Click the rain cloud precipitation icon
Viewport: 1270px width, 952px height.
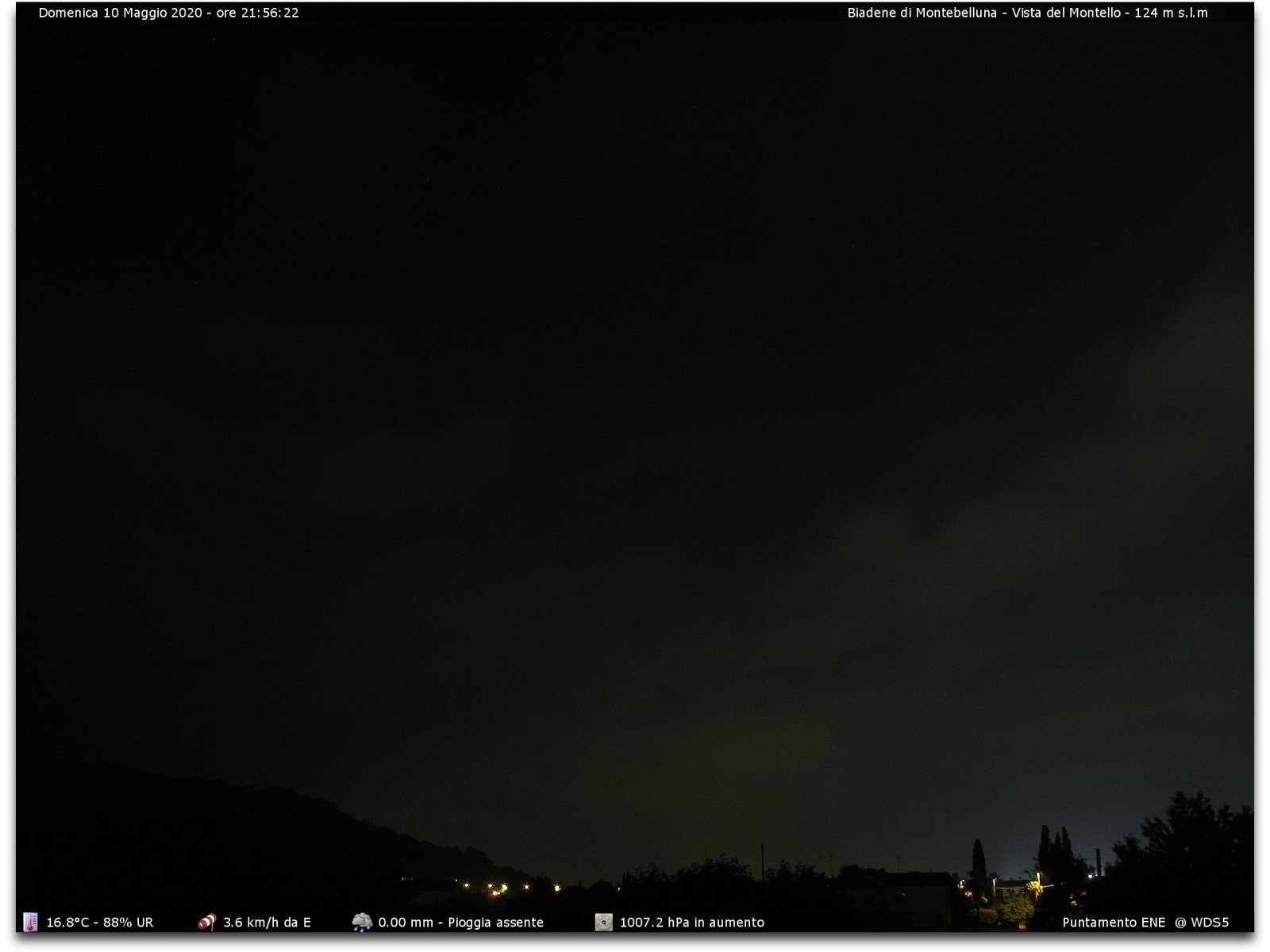click(362, 922)
